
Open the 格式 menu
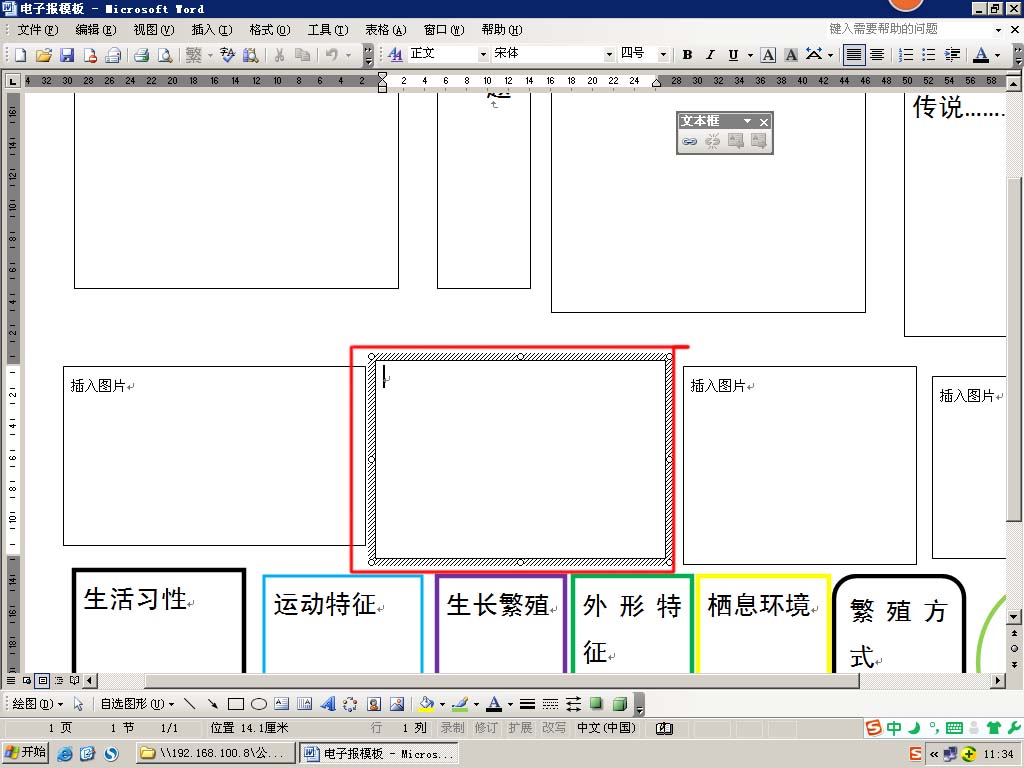[269, 30]
